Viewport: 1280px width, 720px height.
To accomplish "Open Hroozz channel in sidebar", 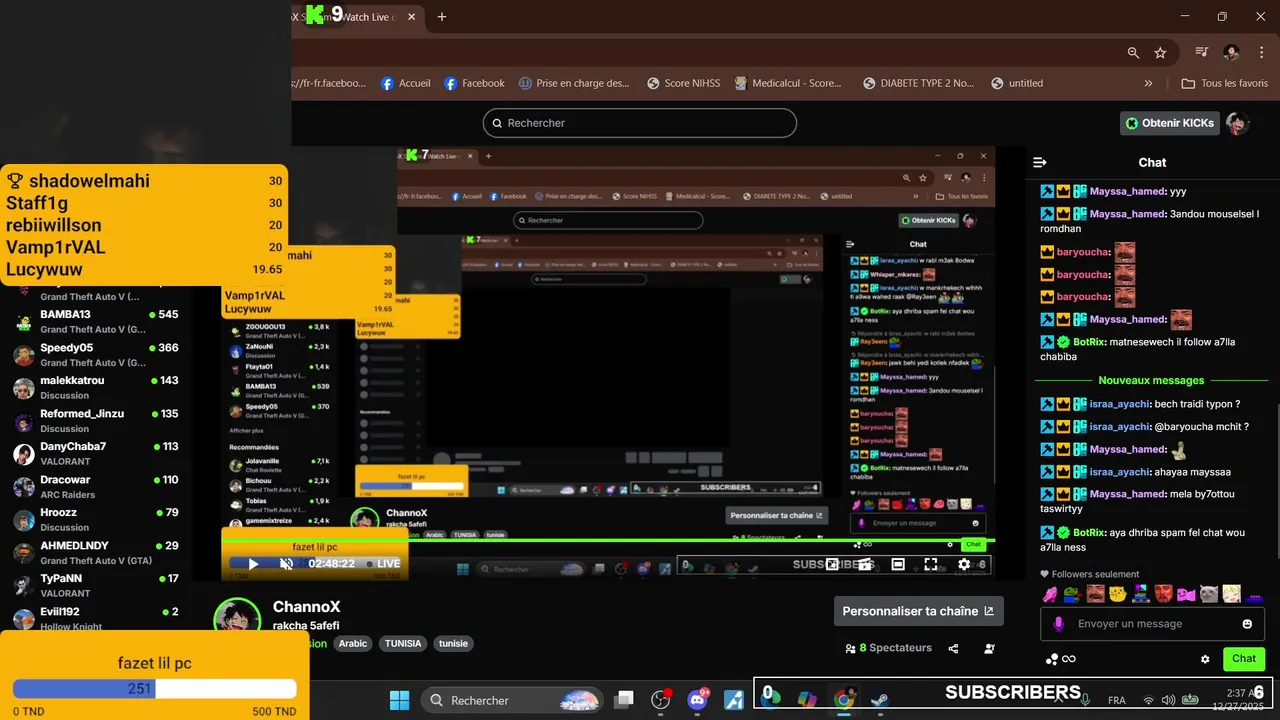I will click(96, 520).
